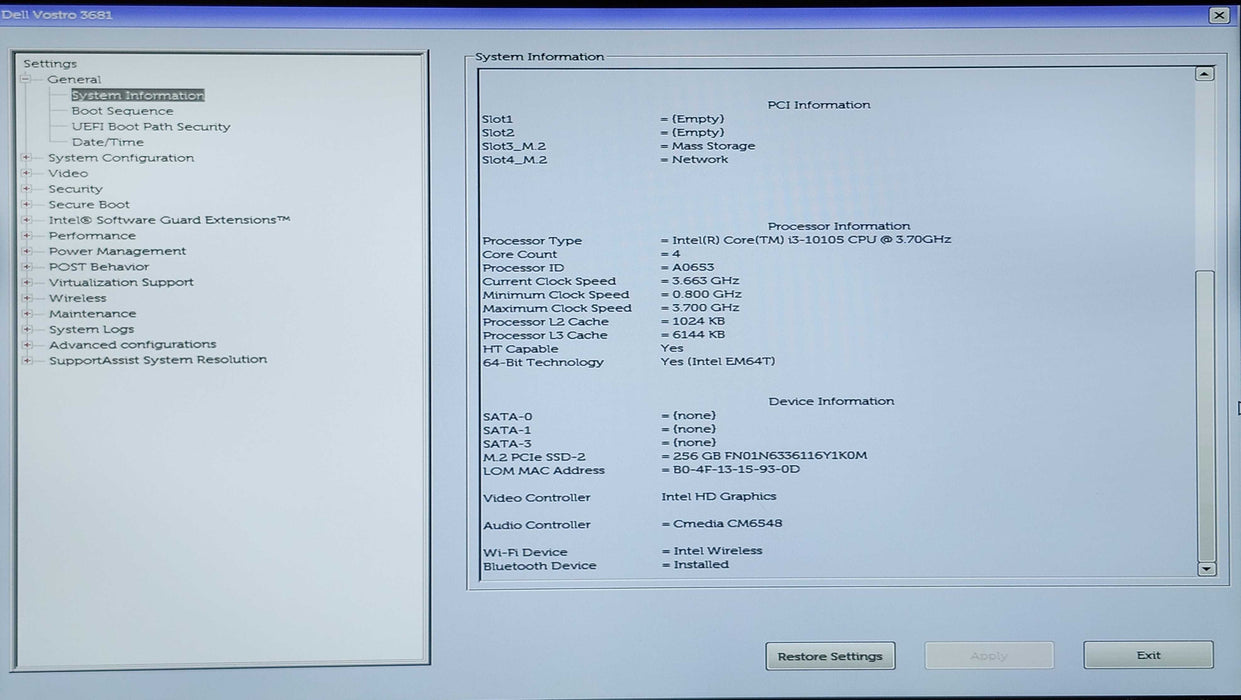This screenshot has width=1241, height=700.
Task: Select Intel Software Guard Extensions
Action: point(169,220)
